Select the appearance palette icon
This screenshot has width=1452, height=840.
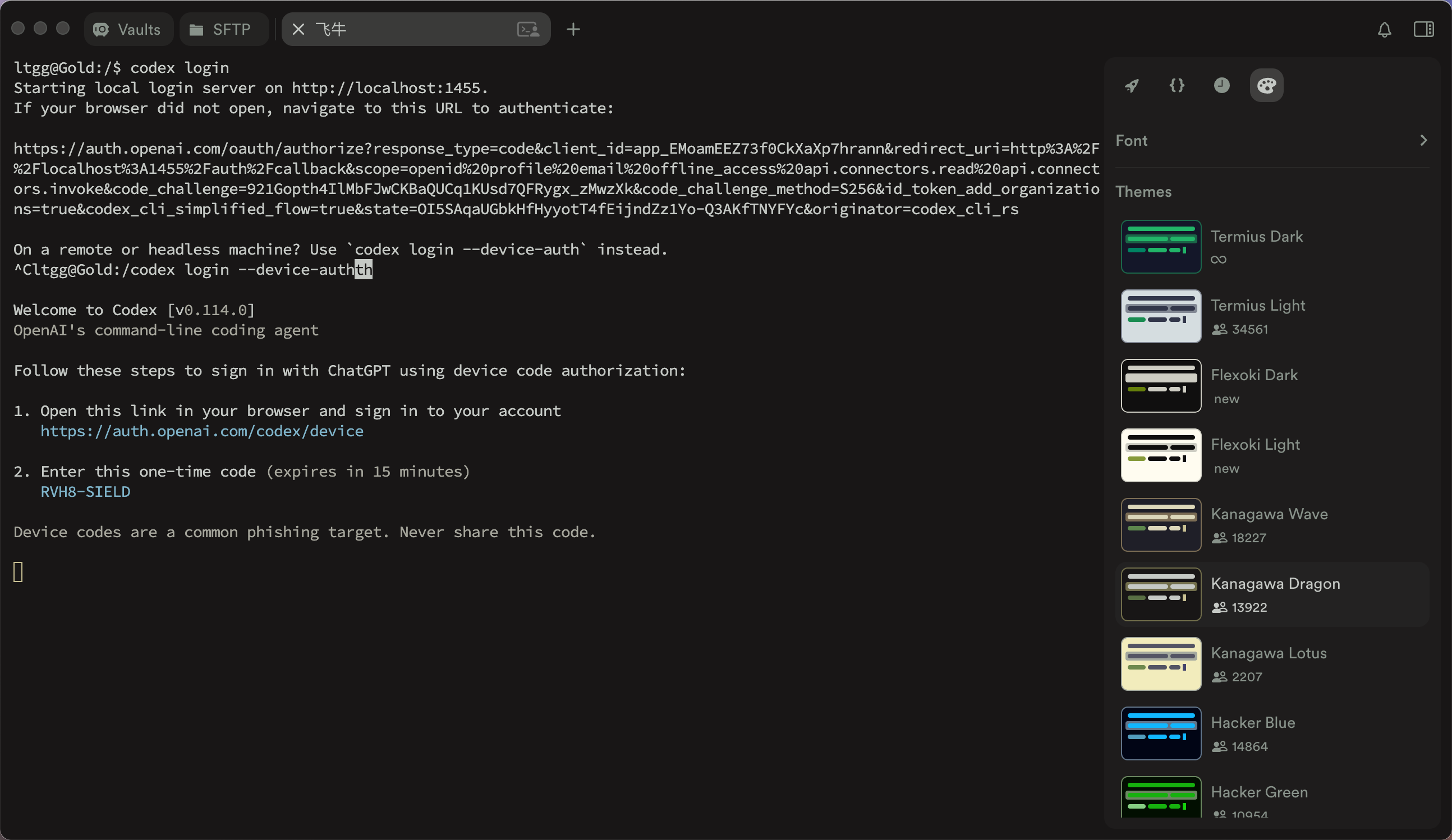tap(1266, 86)
